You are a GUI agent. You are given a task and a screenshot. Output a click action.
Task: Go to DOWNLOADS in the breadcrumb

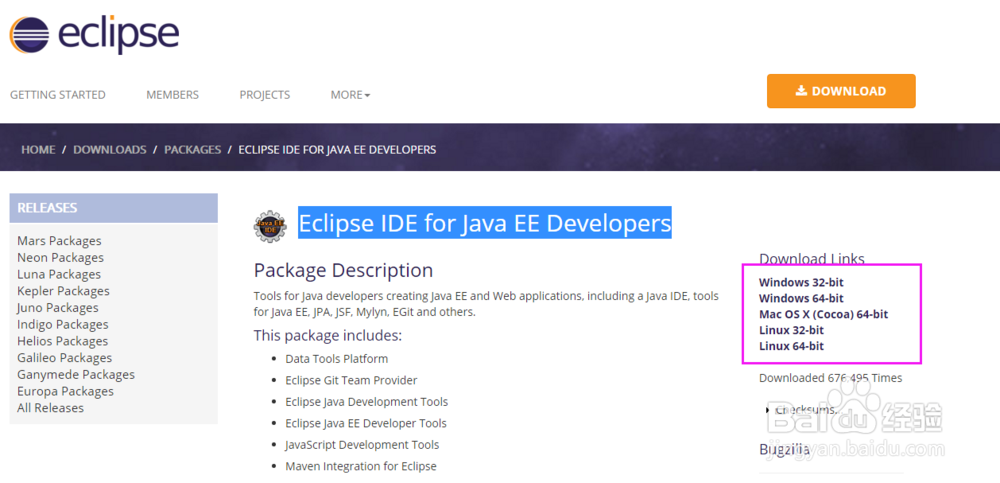click(110, 149)
